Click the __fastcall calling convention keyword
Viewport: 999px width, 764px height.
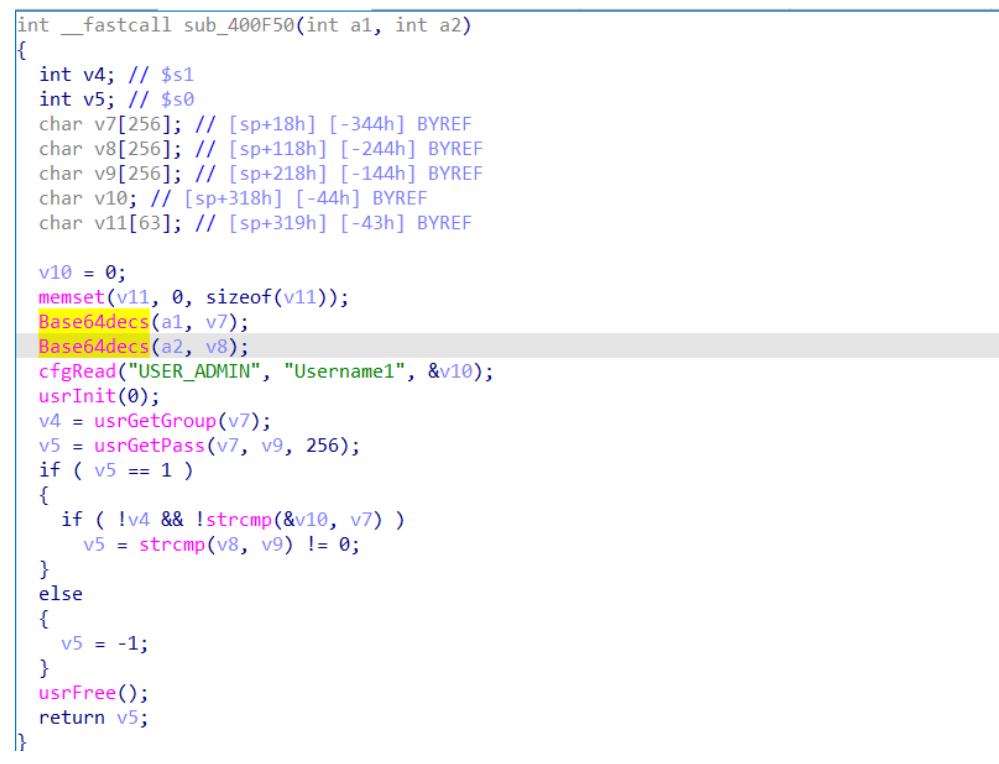click(x=116, y=25)
